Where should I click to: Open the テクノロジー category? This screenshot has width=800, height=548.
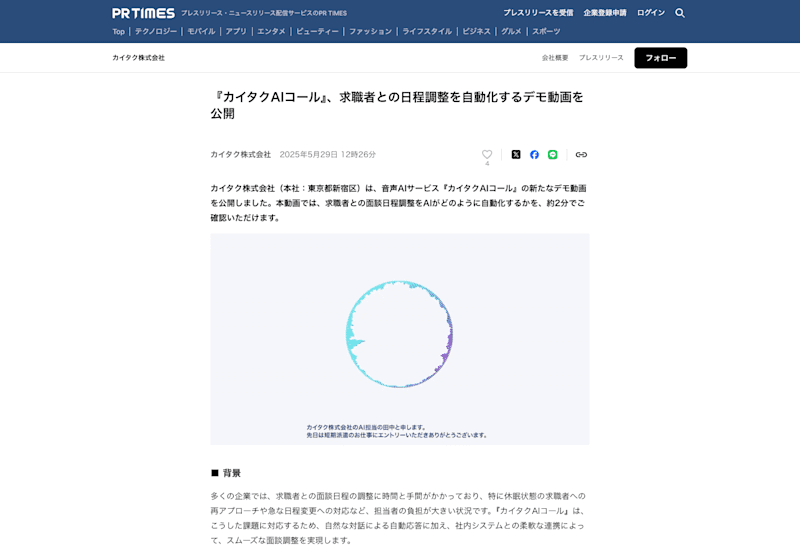pos(156,32)
